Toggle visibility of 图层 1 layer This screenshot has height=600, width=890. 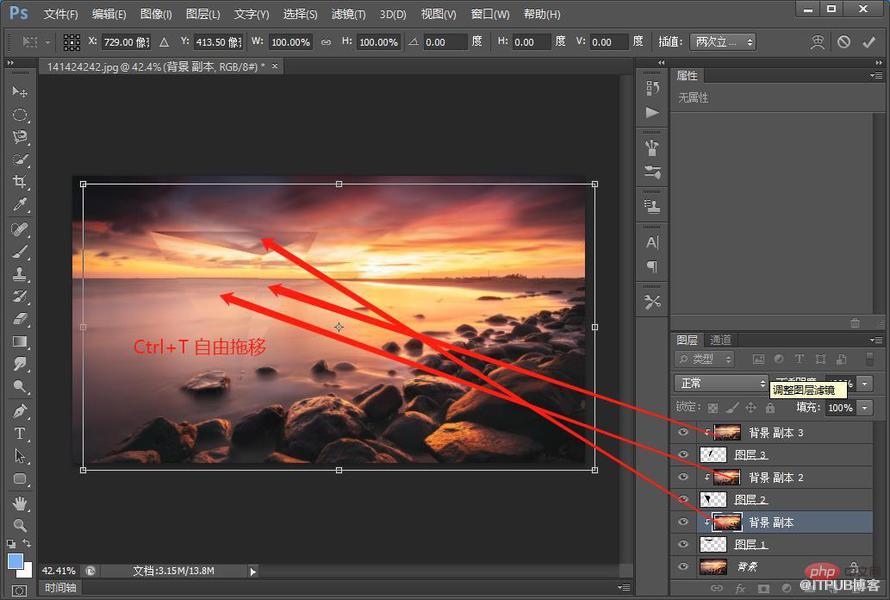click(683, 544)
